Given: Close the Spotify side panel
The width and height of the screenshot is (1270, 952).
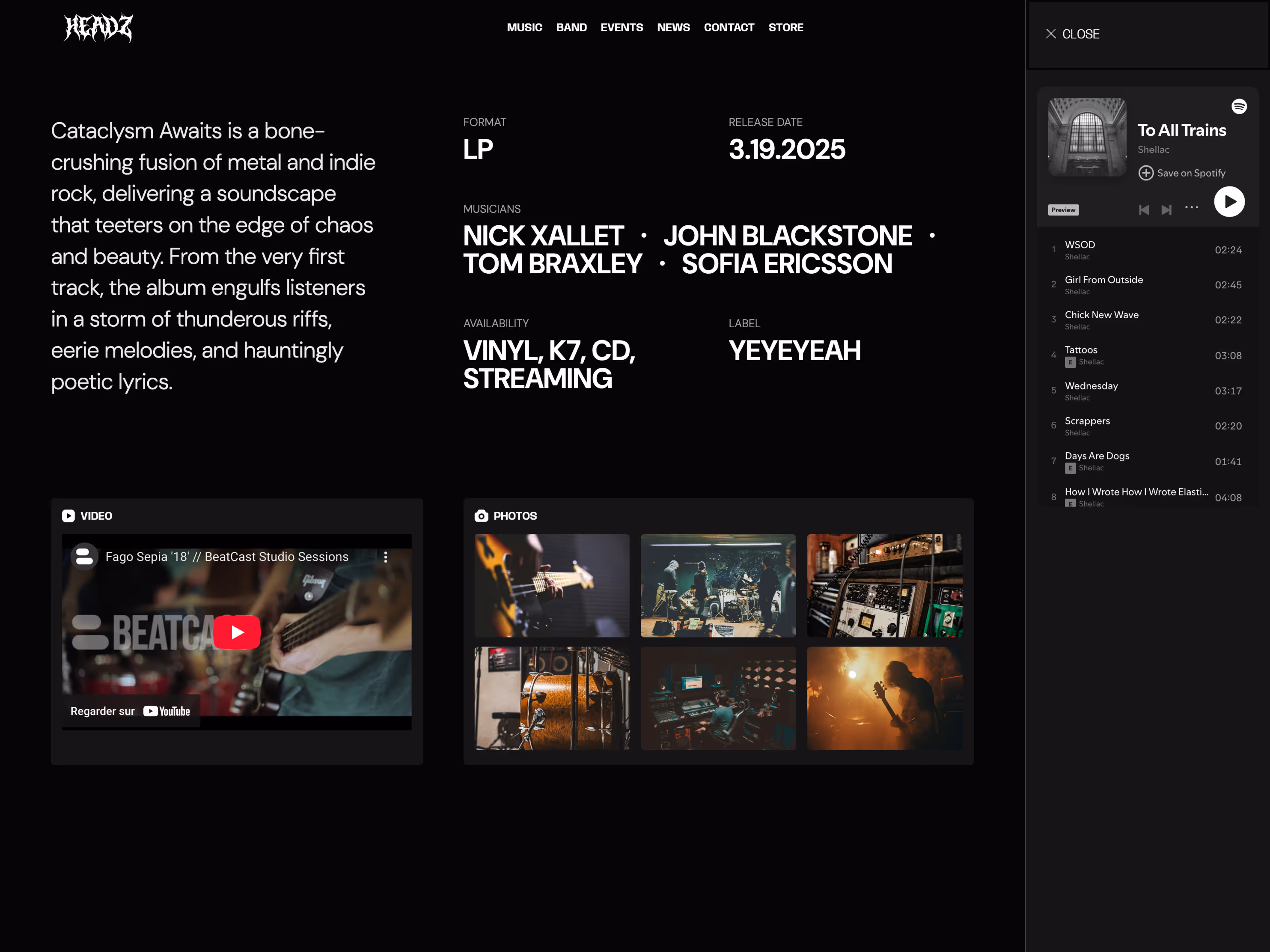Looking at the screenshot, I should (x=1072, y=35).
